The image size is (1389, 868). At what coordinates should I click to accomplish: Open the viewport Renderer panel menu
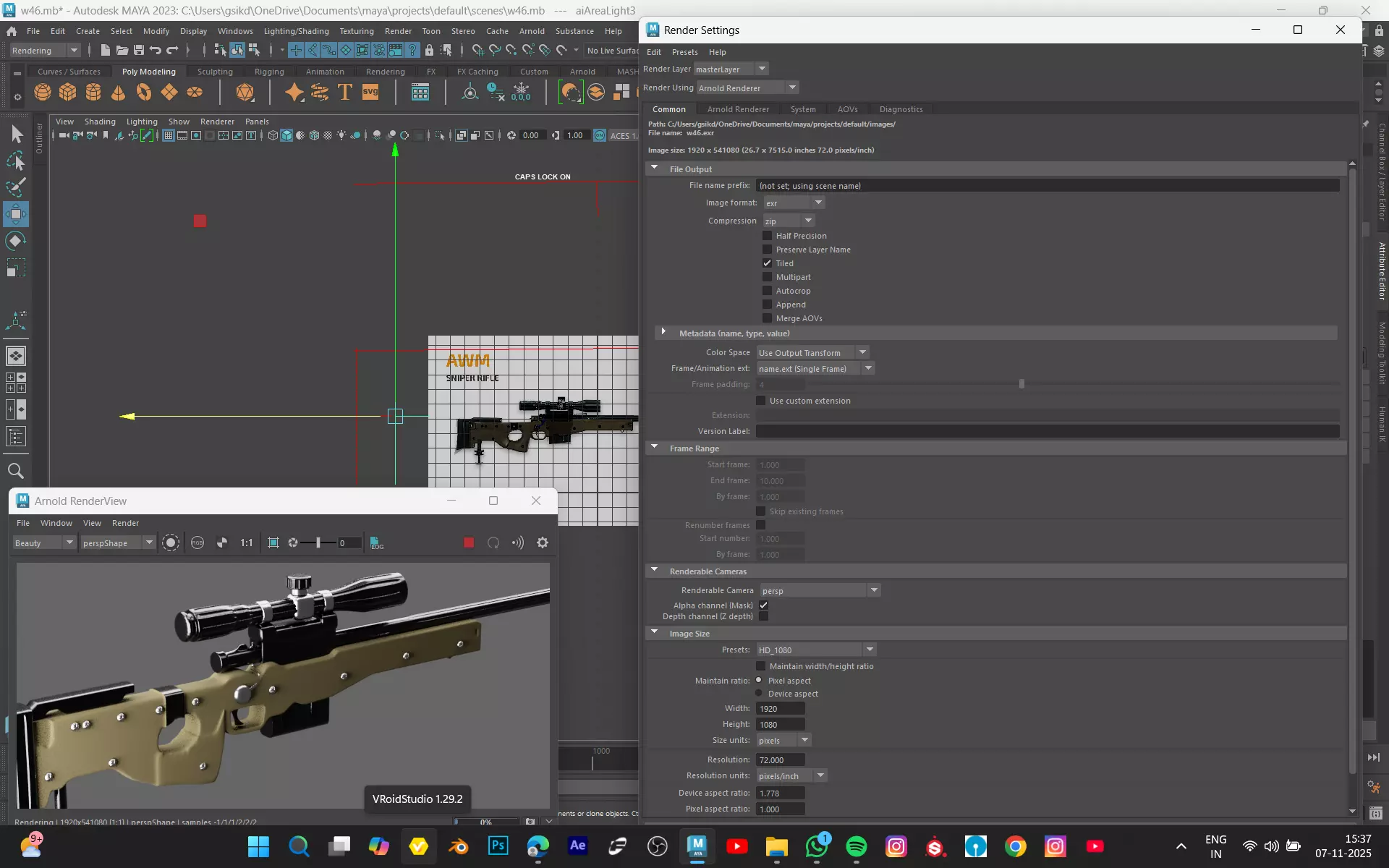coord(217,122)
